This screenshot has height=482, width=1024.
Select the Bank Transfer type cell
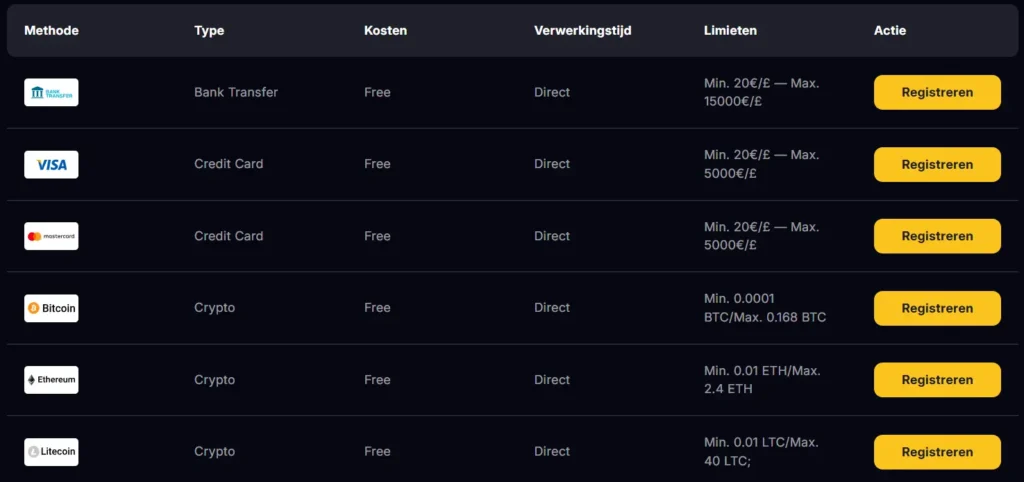(x=236, y=92)
